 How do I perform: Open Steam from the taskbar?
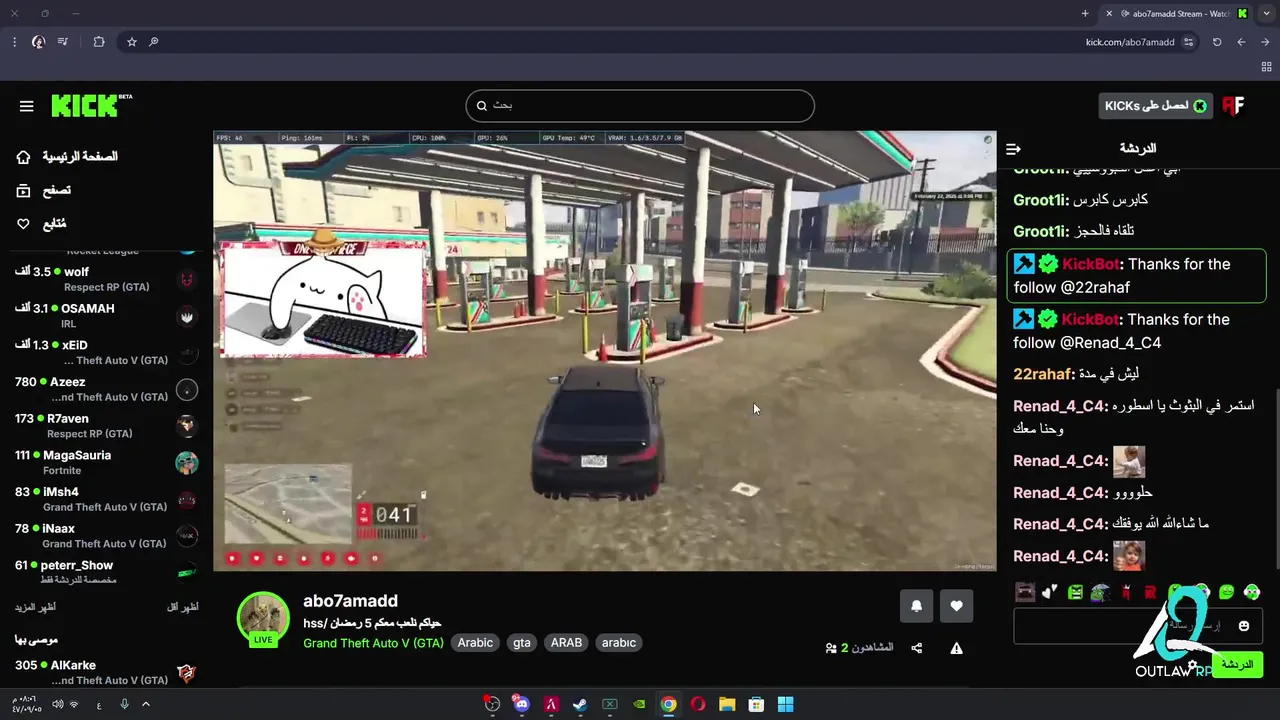pos(580,704)
